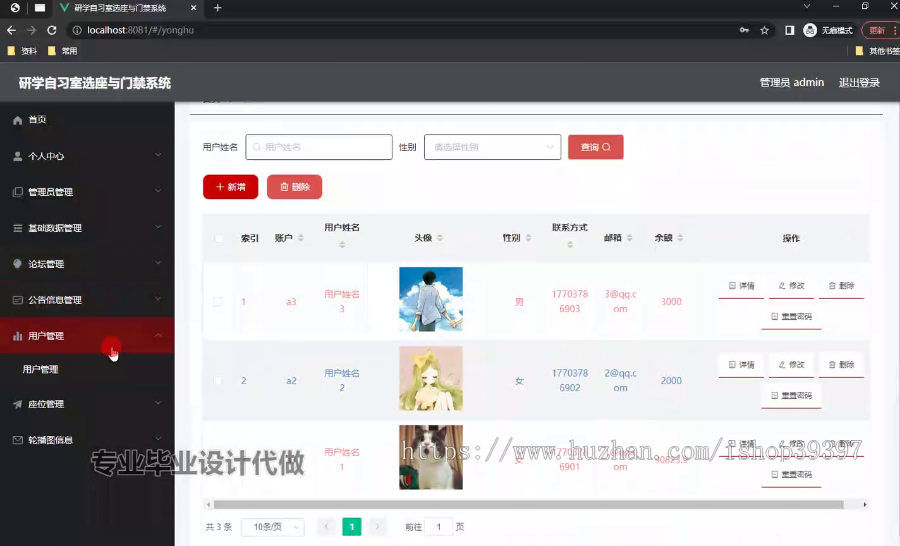Sort the table by 性别 column arrows
This screenshot has width=900, height=546.
click(528, 238)
